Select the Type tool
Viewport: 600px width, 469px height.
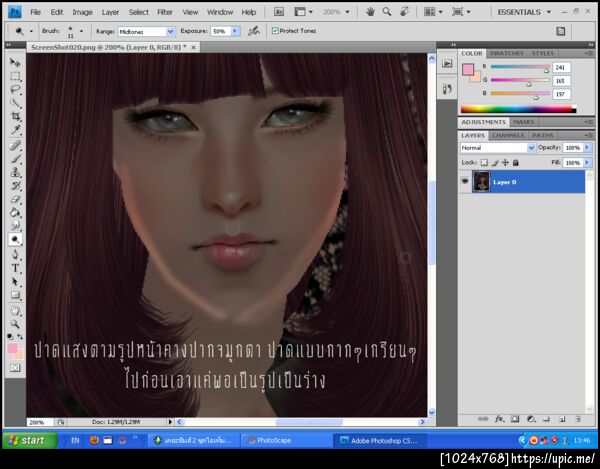pos(15,268)
